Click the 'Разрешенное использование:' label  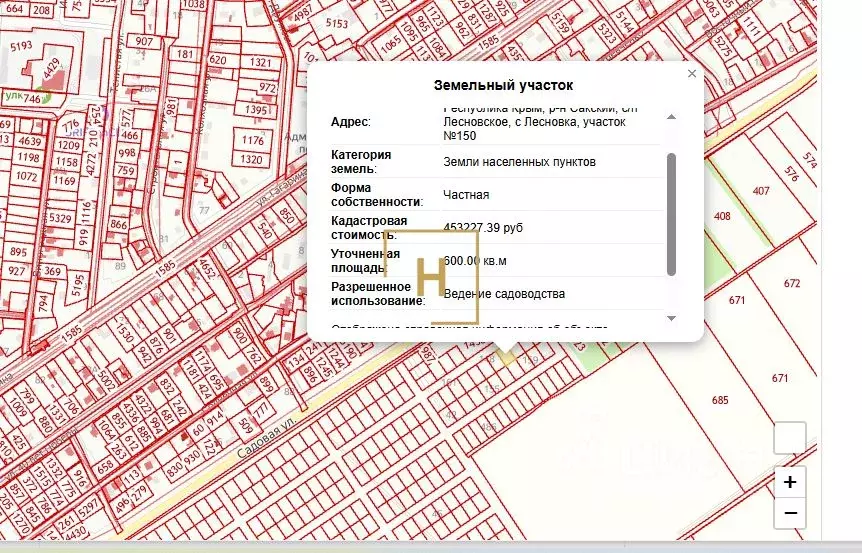click(378, 294)
